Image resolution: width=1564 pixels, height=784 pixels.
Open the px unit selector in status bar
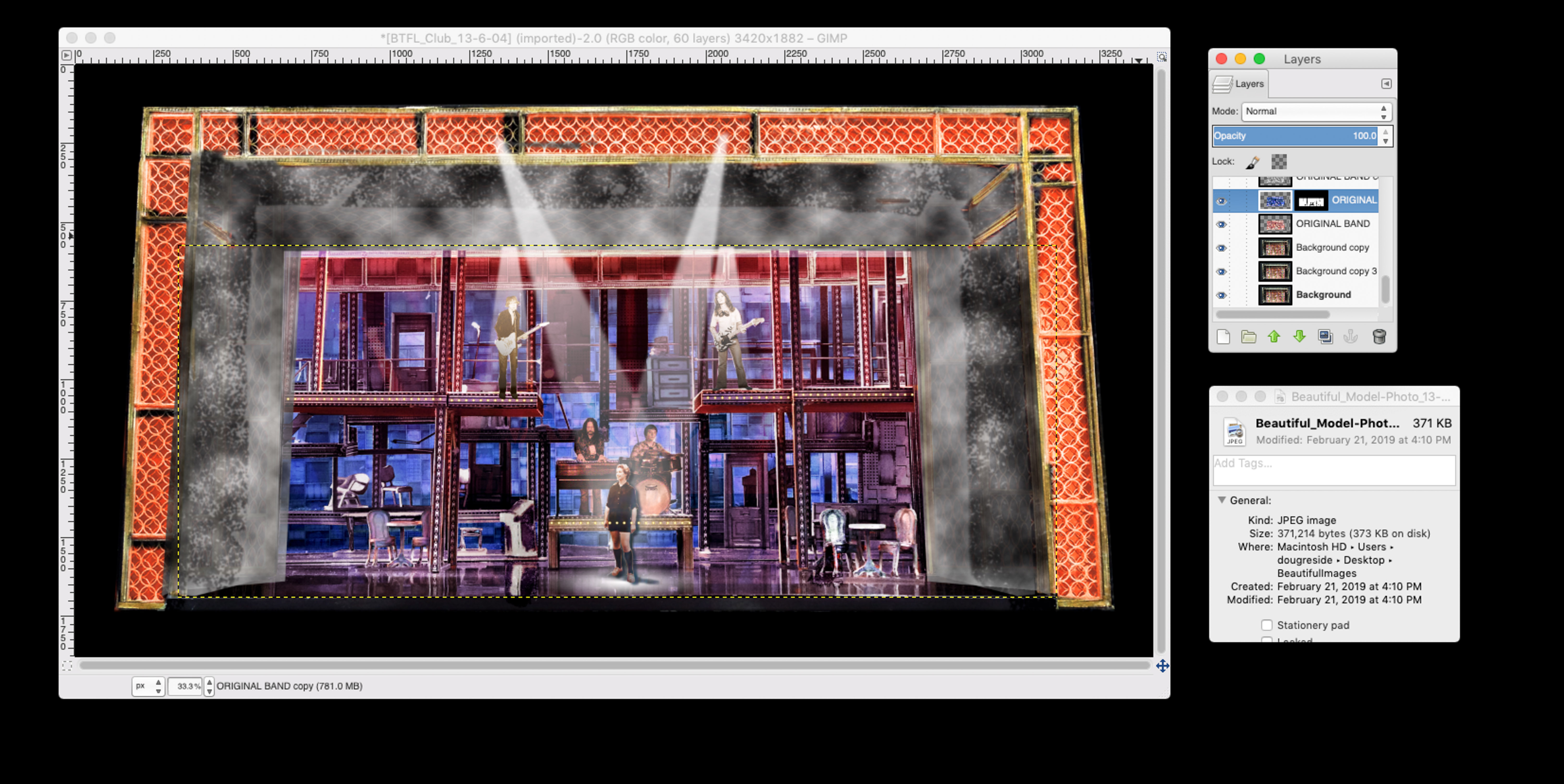(x=148, y=686)
